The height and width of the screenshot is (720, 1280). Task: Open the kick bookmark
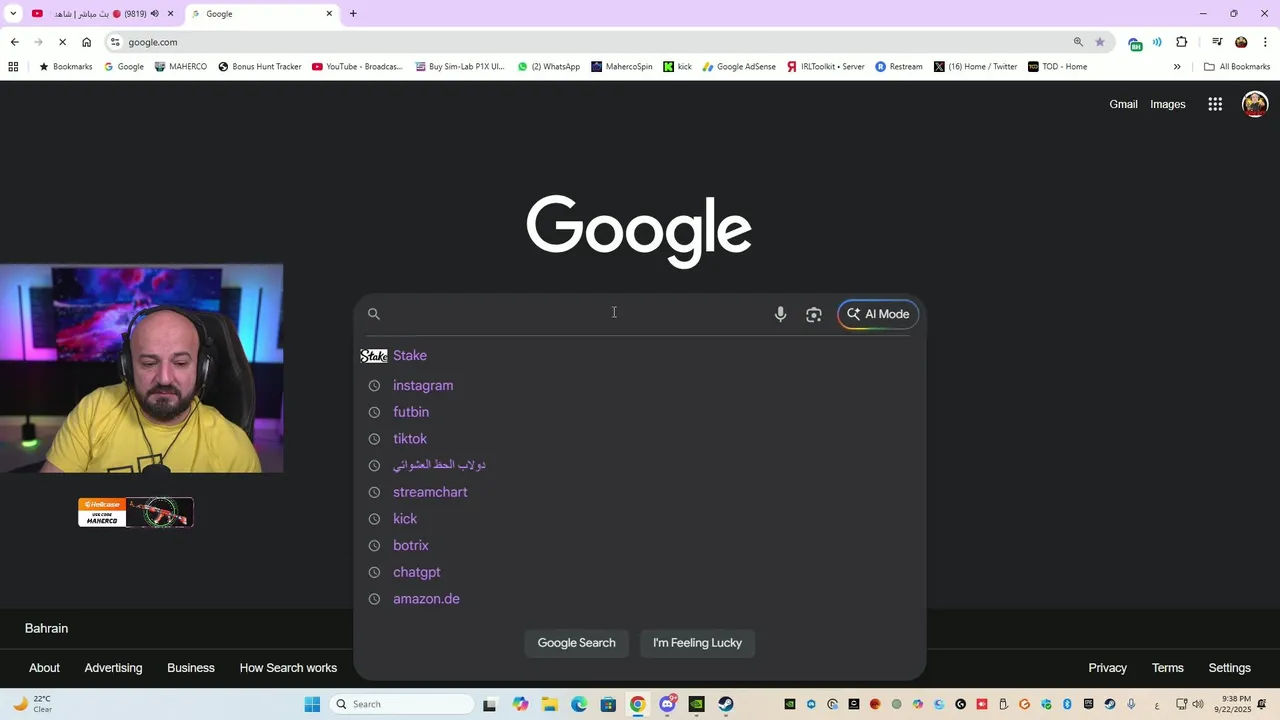[678, 67]
